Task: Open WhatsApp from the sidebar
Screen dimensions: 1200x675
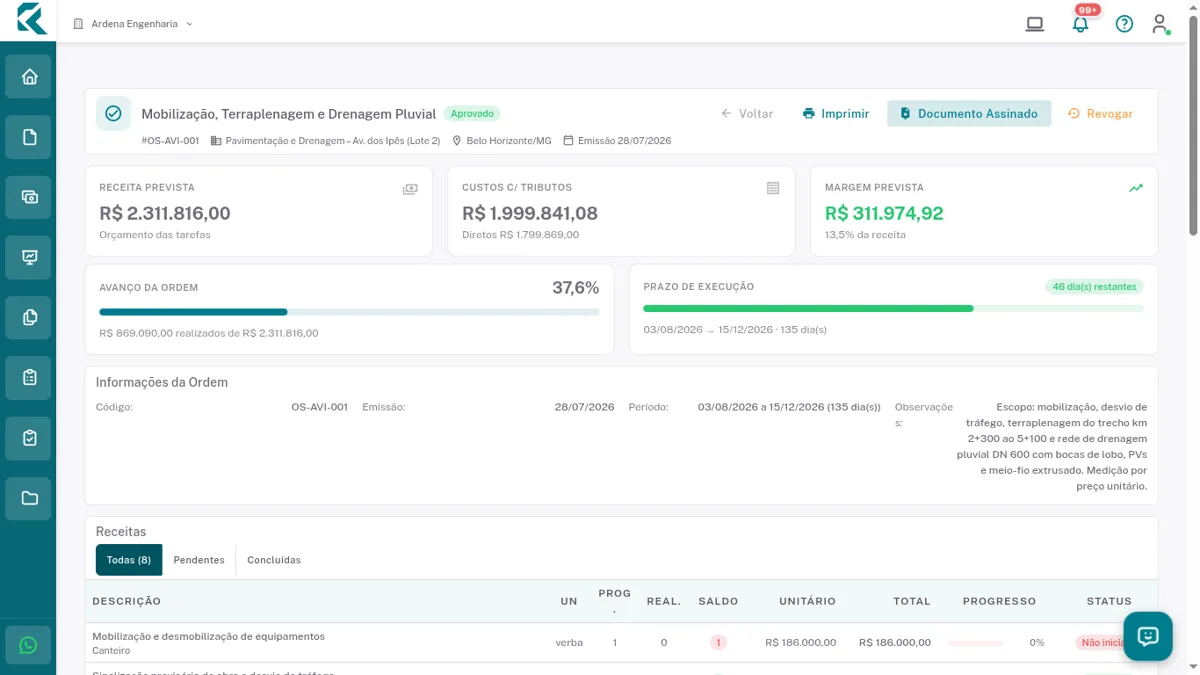Action: (28, 645)
